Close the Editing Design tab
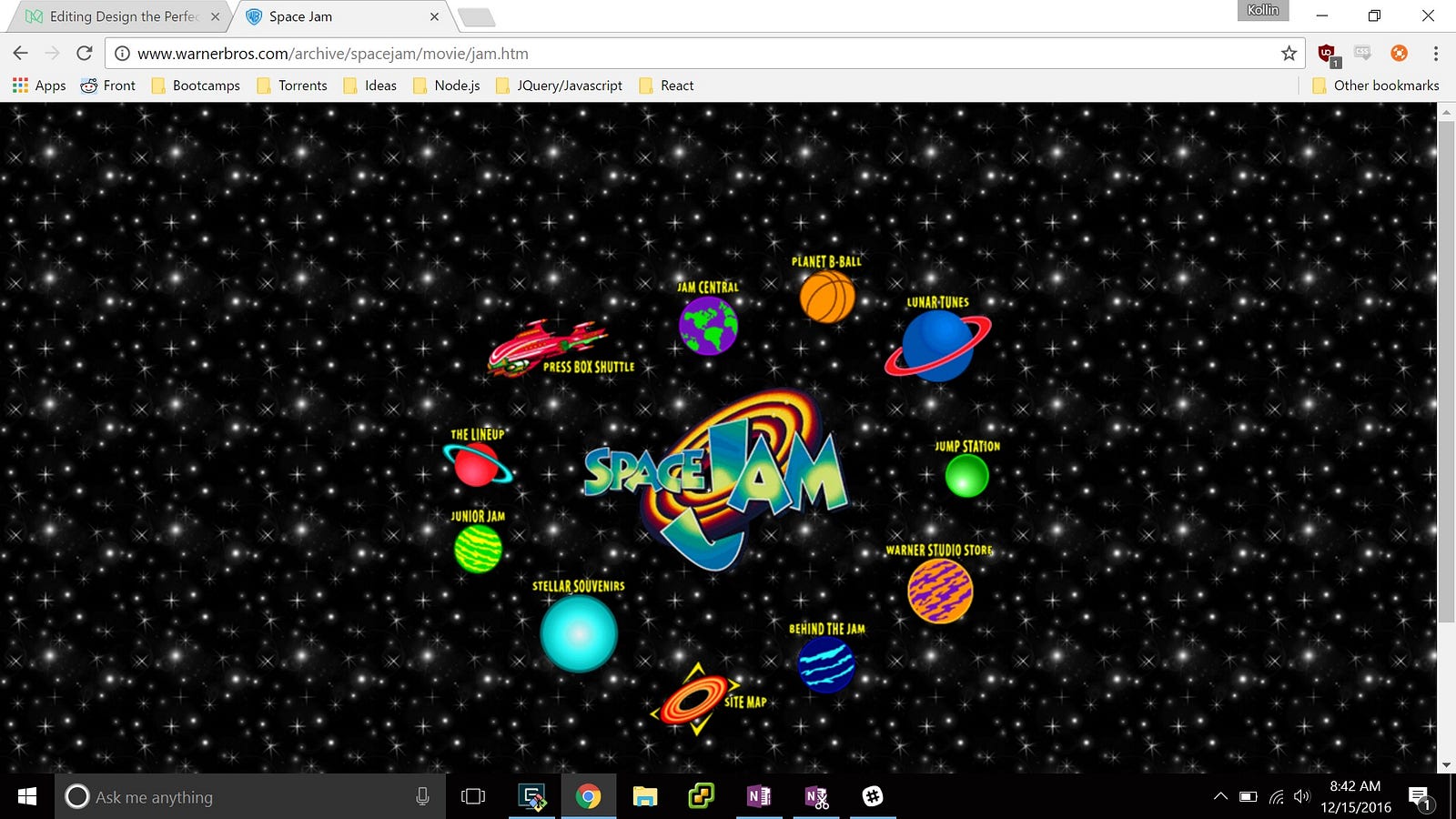This screenshot has width=1456, height=819. [x=215, y=16]
